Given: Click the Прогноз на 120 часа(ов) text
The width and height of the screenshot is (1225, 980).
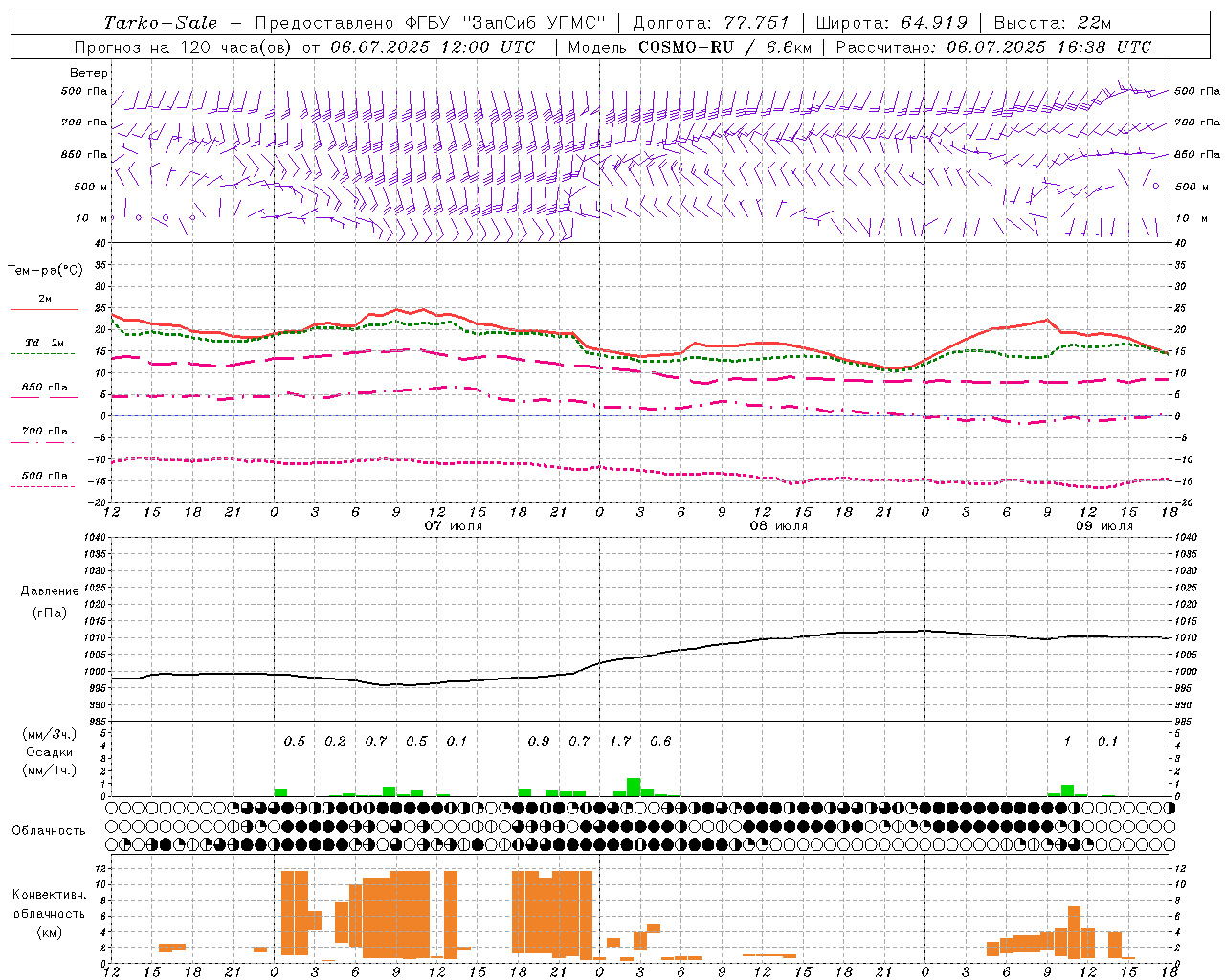Looking at the screenshot, I should [184, 47].
